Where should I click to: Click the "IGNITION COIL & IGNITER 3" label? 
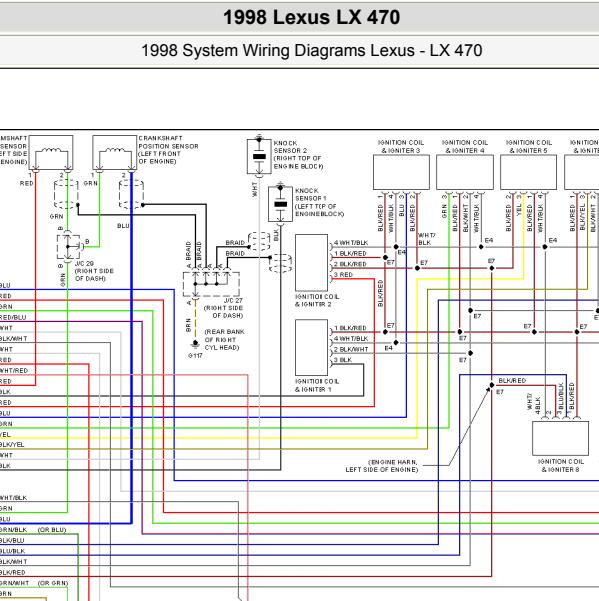[401, 146]
